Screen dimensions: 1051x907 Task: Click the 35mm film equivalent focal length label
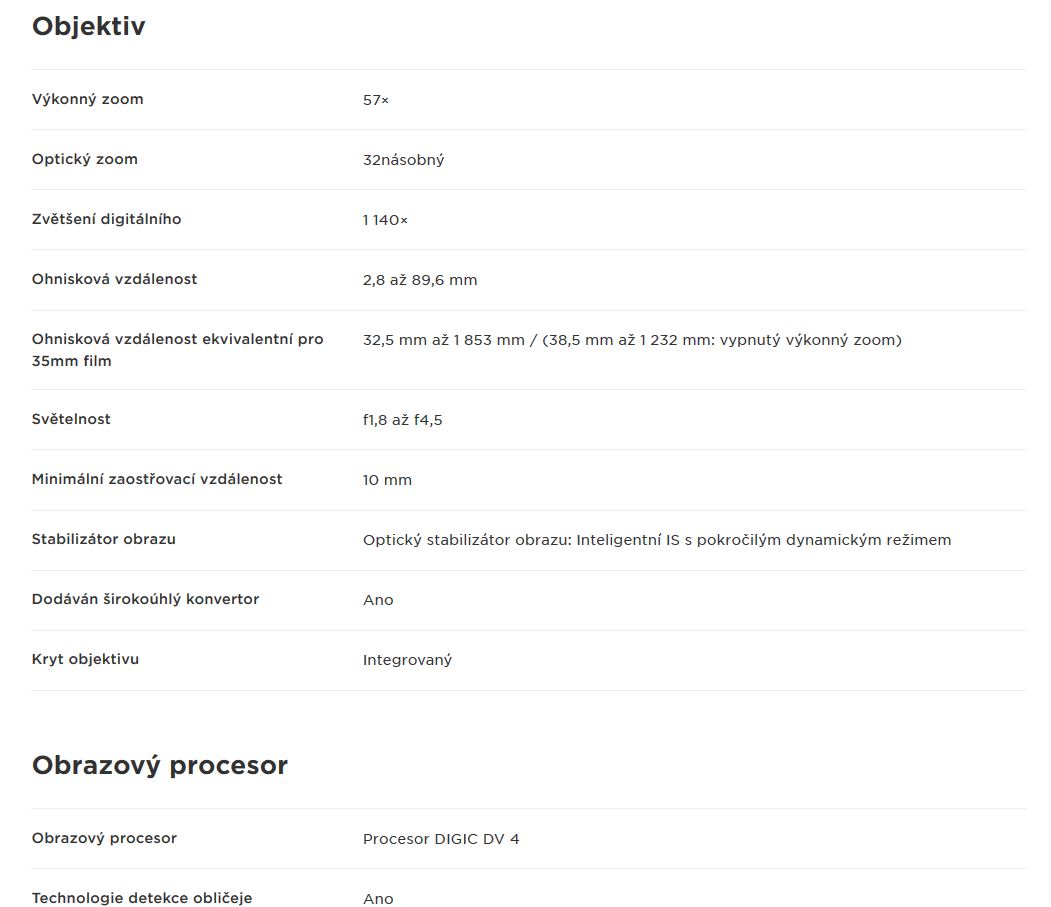point(178,350)
